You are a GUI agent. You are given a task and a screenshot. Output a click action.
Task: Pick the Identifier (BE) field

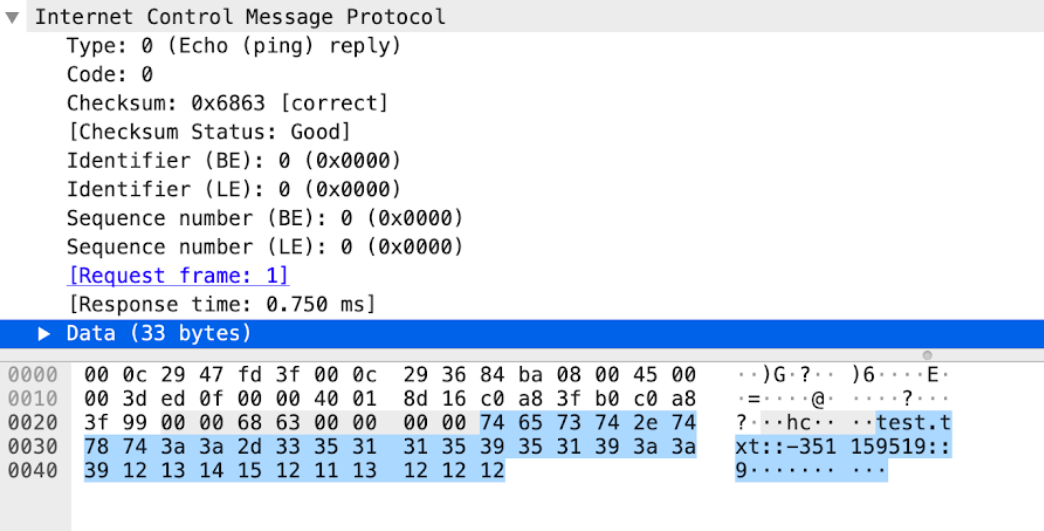[x=233, y=160]
